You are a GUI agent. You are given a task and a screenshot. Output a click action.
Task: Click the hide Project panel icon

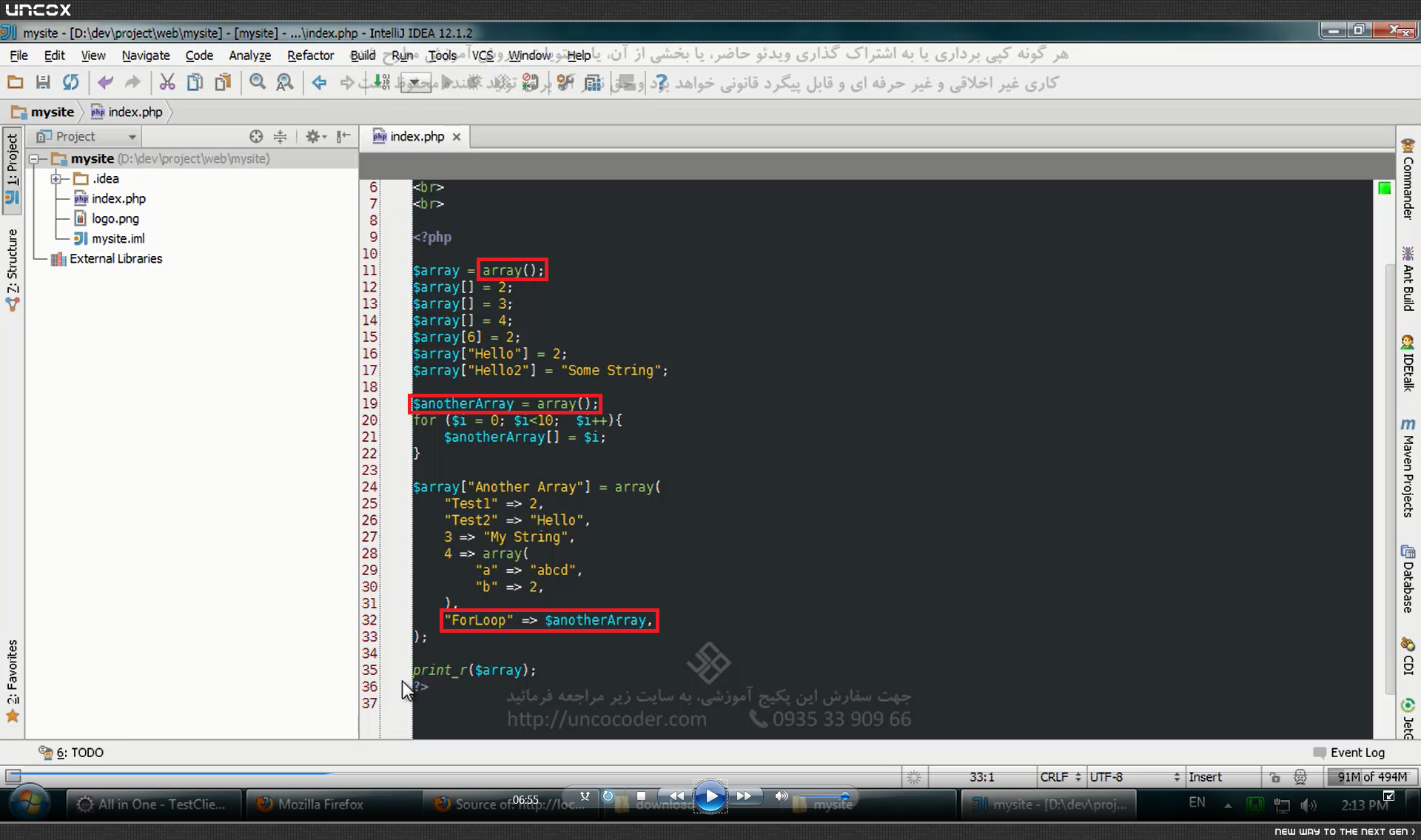(343, 136)
